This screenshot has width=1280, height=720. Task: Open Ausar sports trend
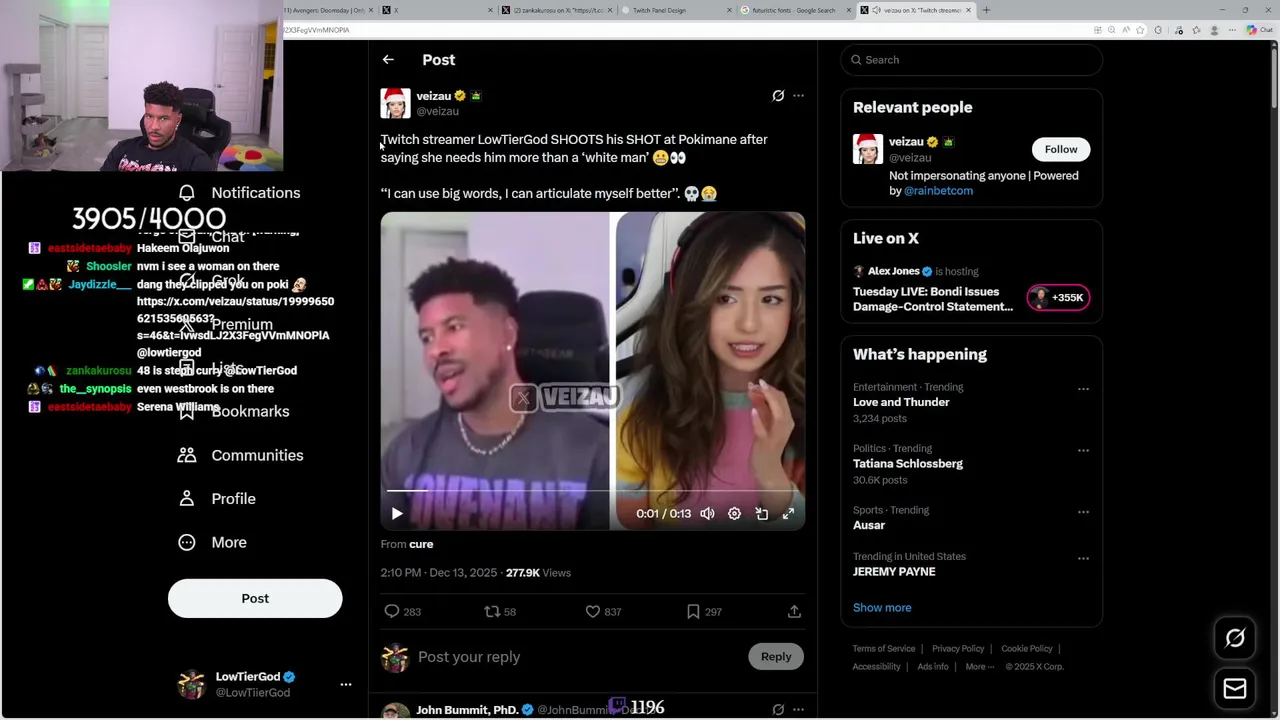click(869, 525)
